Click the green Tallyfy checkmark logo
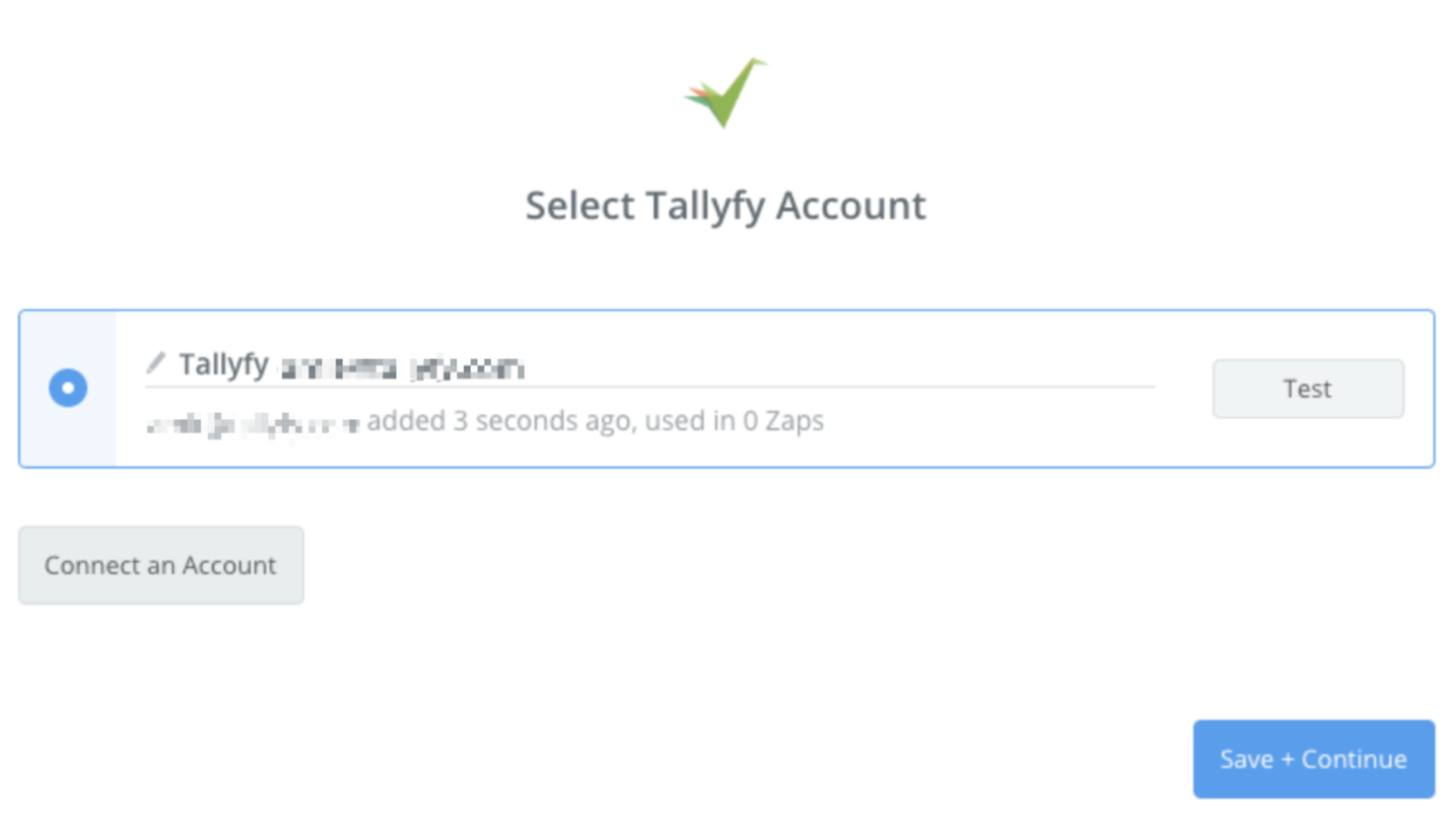 pyautogui.click(x=725, y=93)
